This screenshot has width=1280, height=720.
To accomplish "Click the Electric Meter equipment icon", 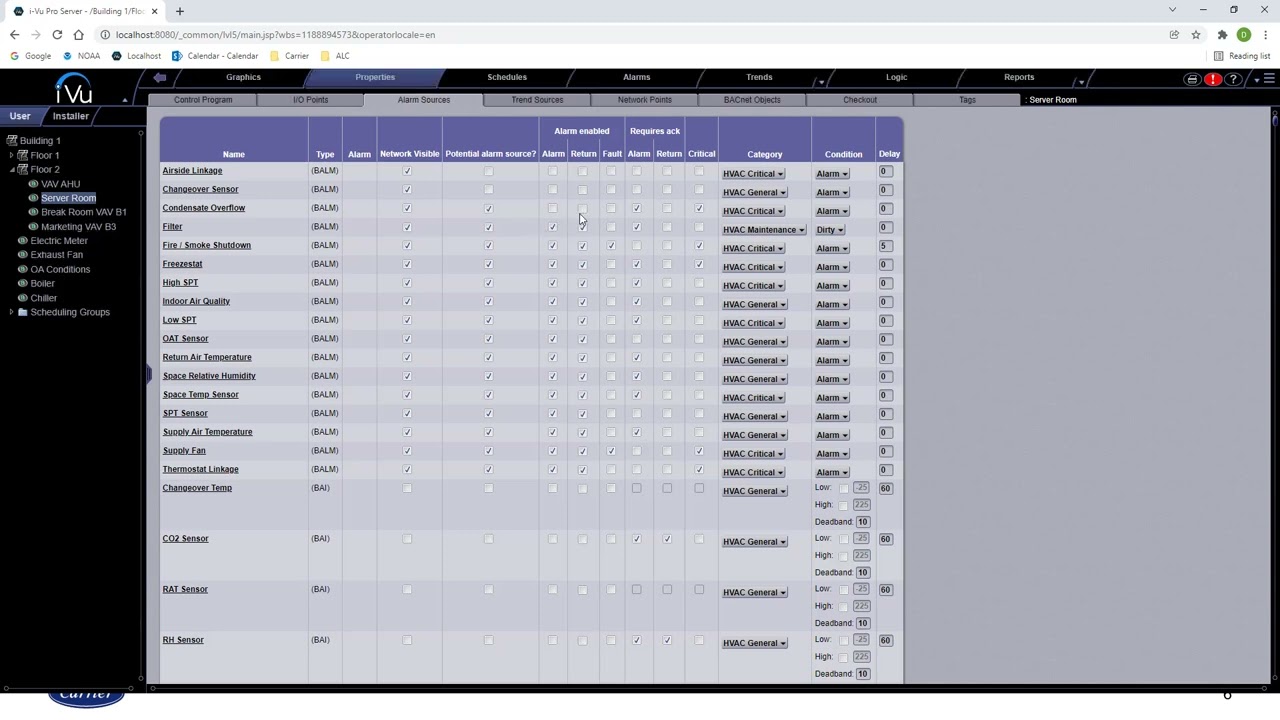I will point(22,241).
